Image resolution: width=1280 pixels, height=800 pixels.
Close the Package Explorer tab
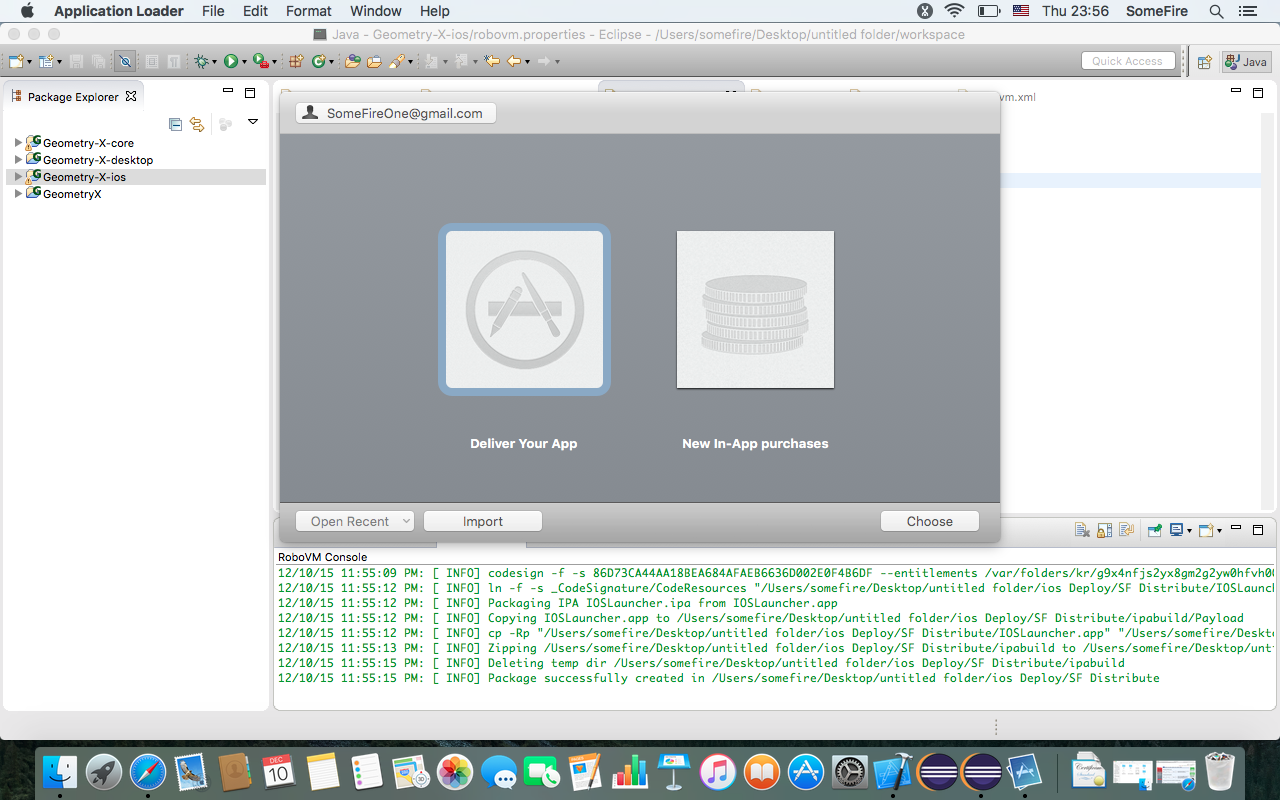[x=131, y=97]
